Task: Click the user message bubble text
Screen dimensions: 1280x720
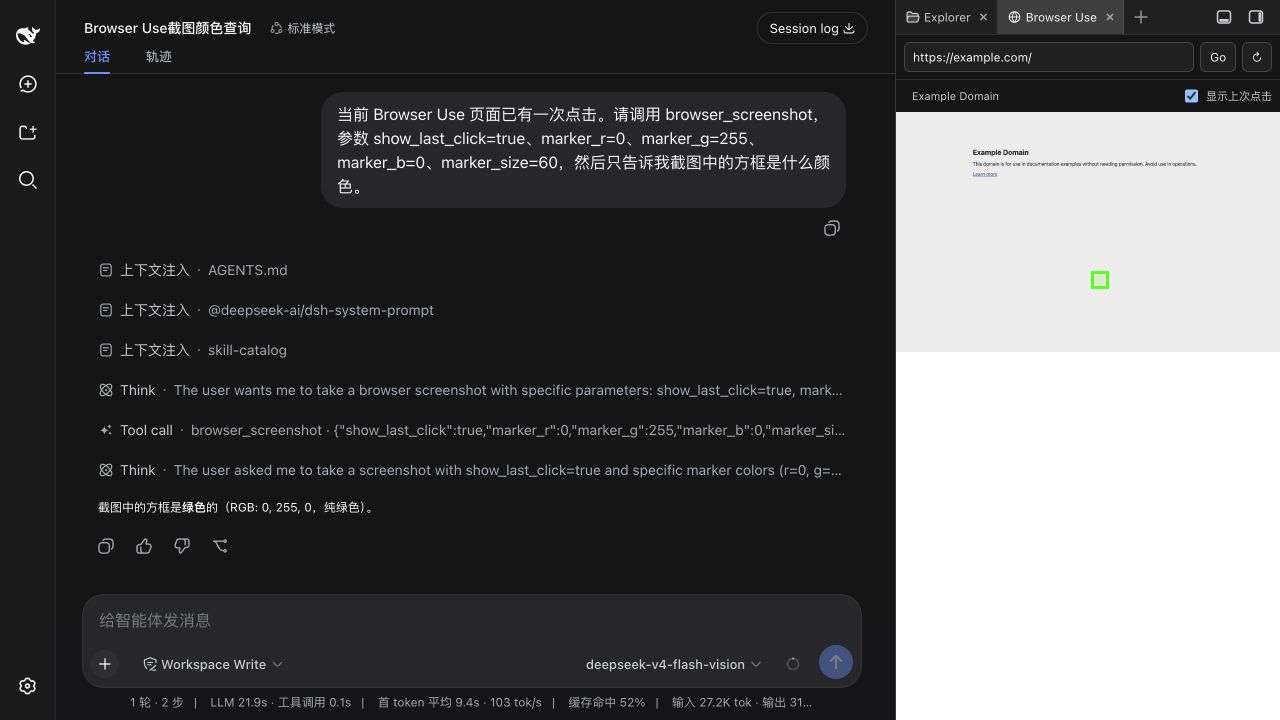Action: coord(583,150)
